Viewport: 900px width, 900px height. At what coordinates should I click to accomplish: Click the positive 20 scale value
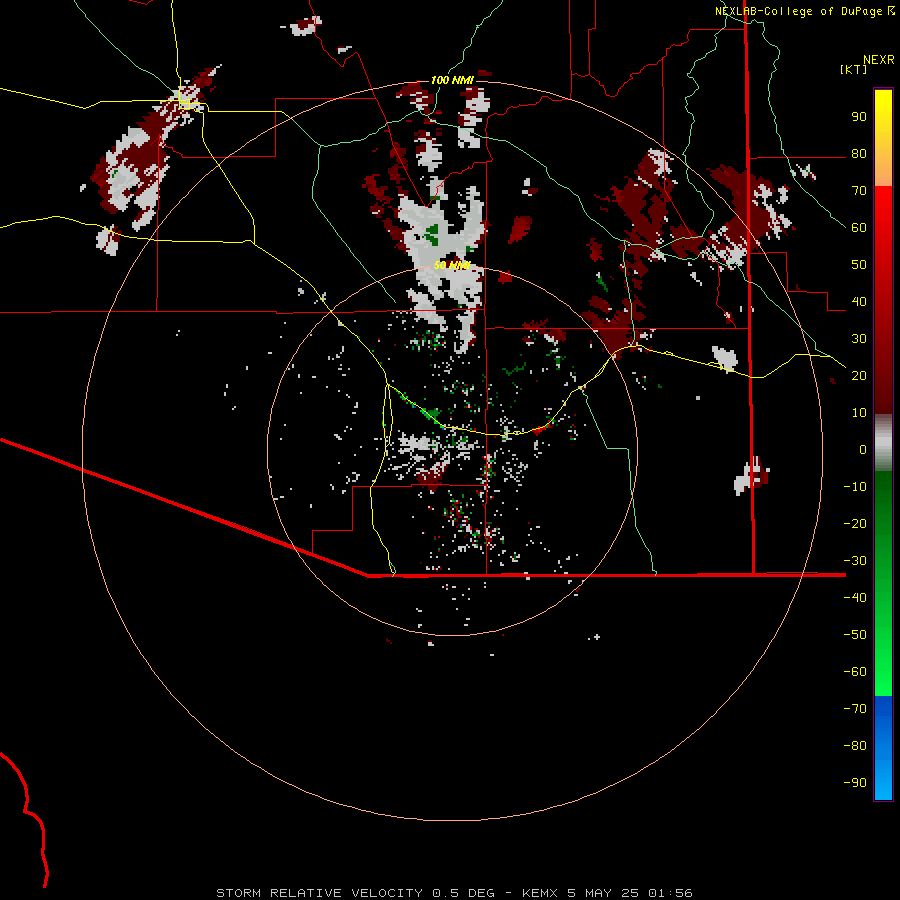[859, 376]
